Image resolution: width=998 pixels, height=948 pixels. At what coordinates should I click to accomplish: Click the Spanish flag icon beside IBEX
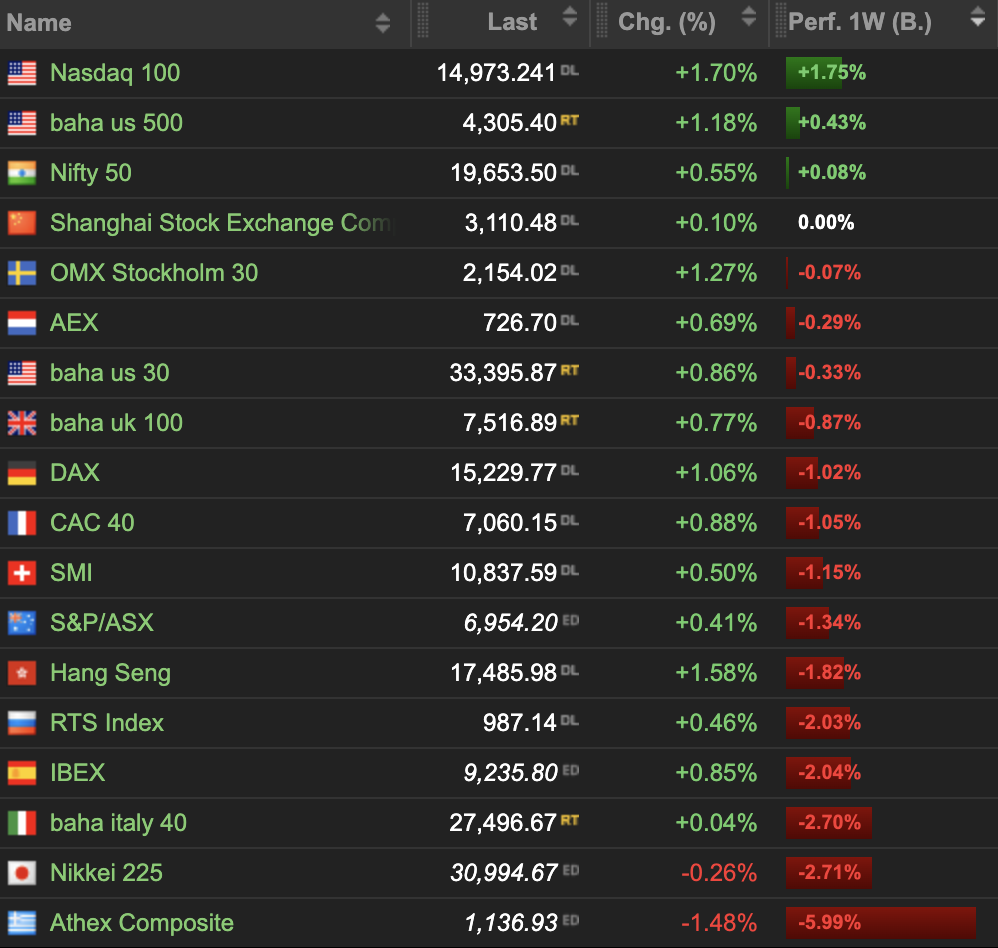(22, 773)
